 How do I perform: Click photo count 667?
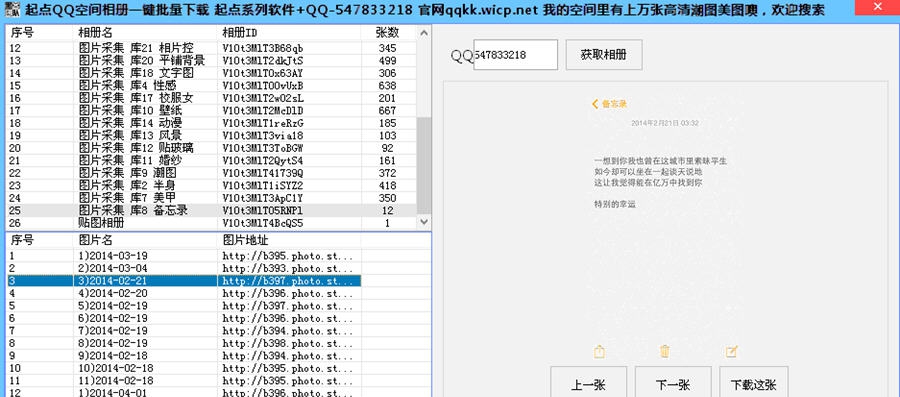[x=387, y=111]
